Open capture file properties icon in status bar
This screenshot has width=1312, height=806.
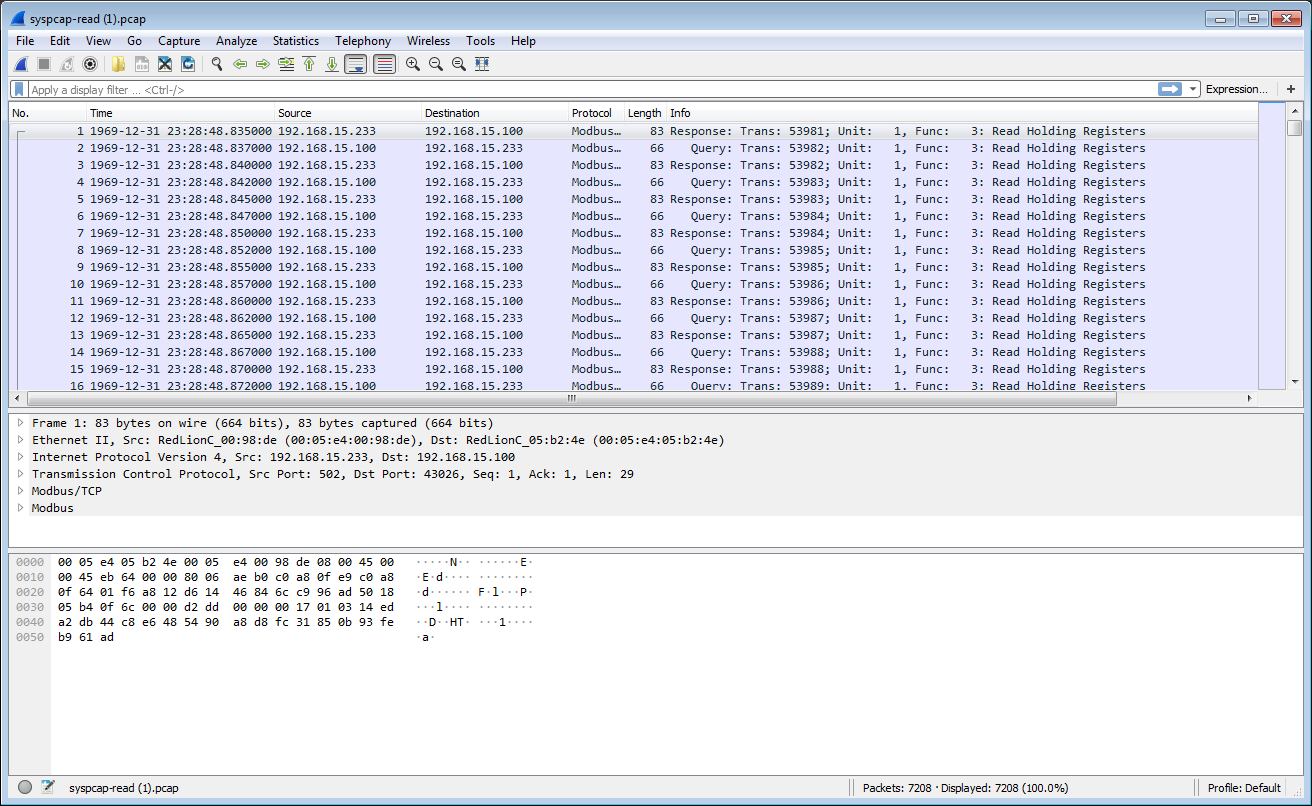click(47, 788)
